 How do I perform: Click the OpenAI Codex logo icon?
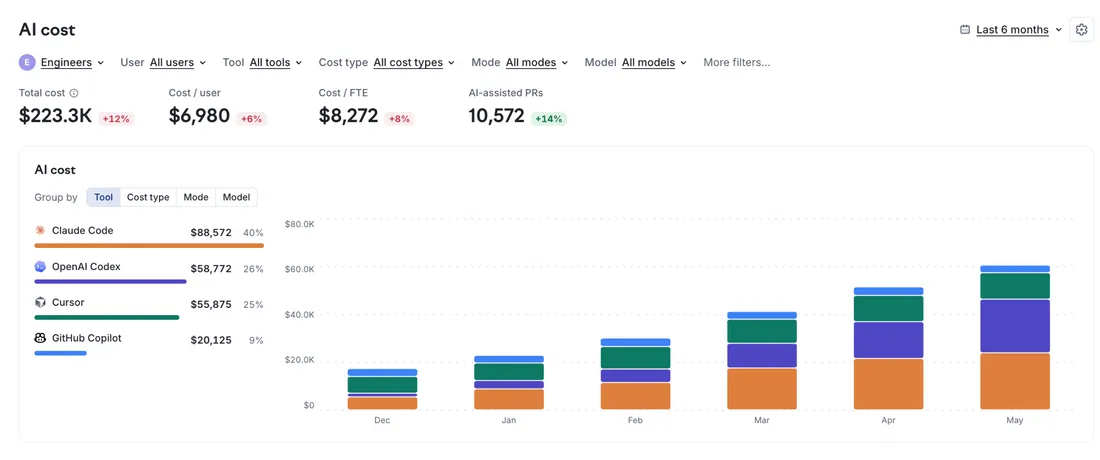pyautogui.click(x=40, y=266)
